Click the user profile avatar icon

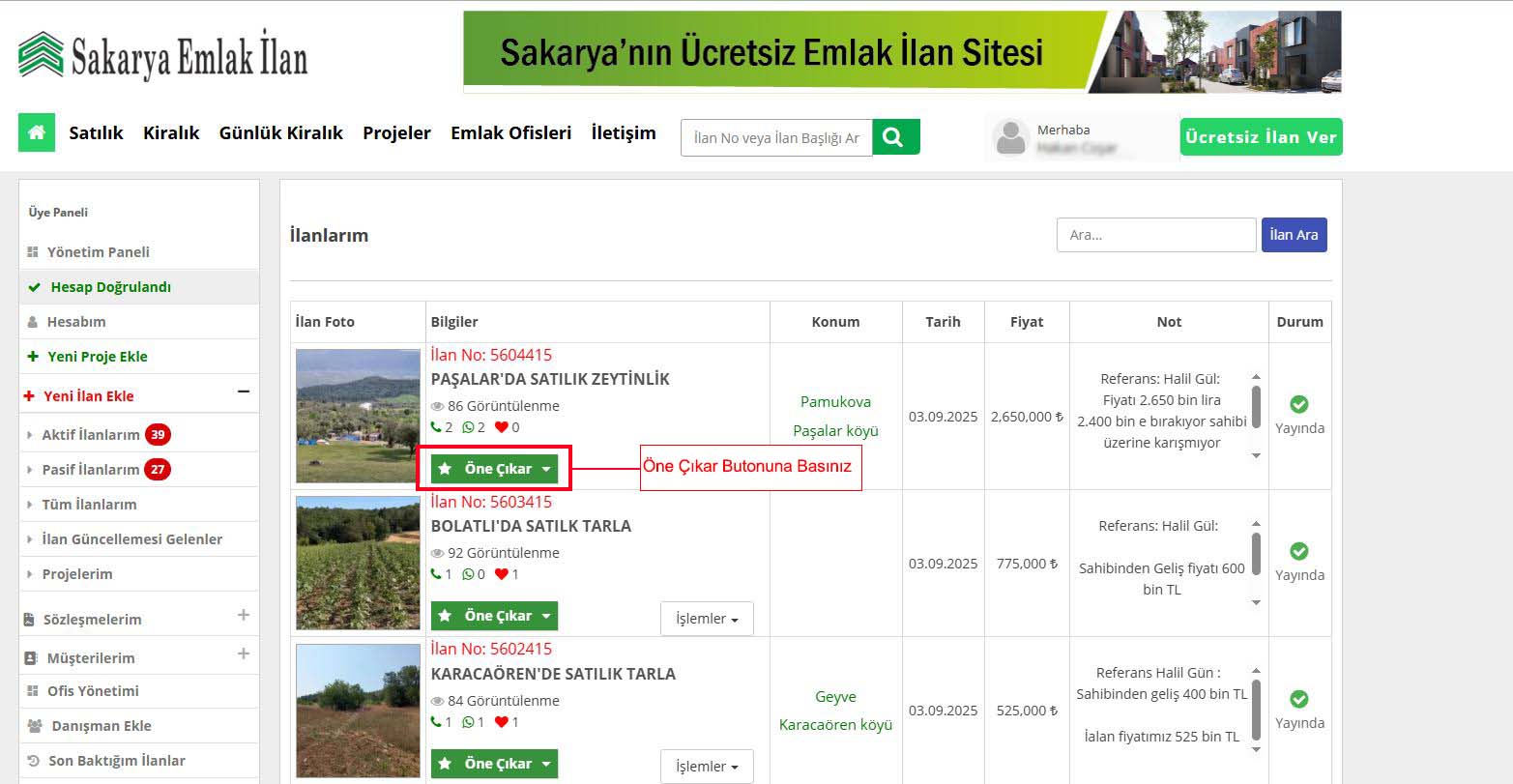coord(1010,138)
